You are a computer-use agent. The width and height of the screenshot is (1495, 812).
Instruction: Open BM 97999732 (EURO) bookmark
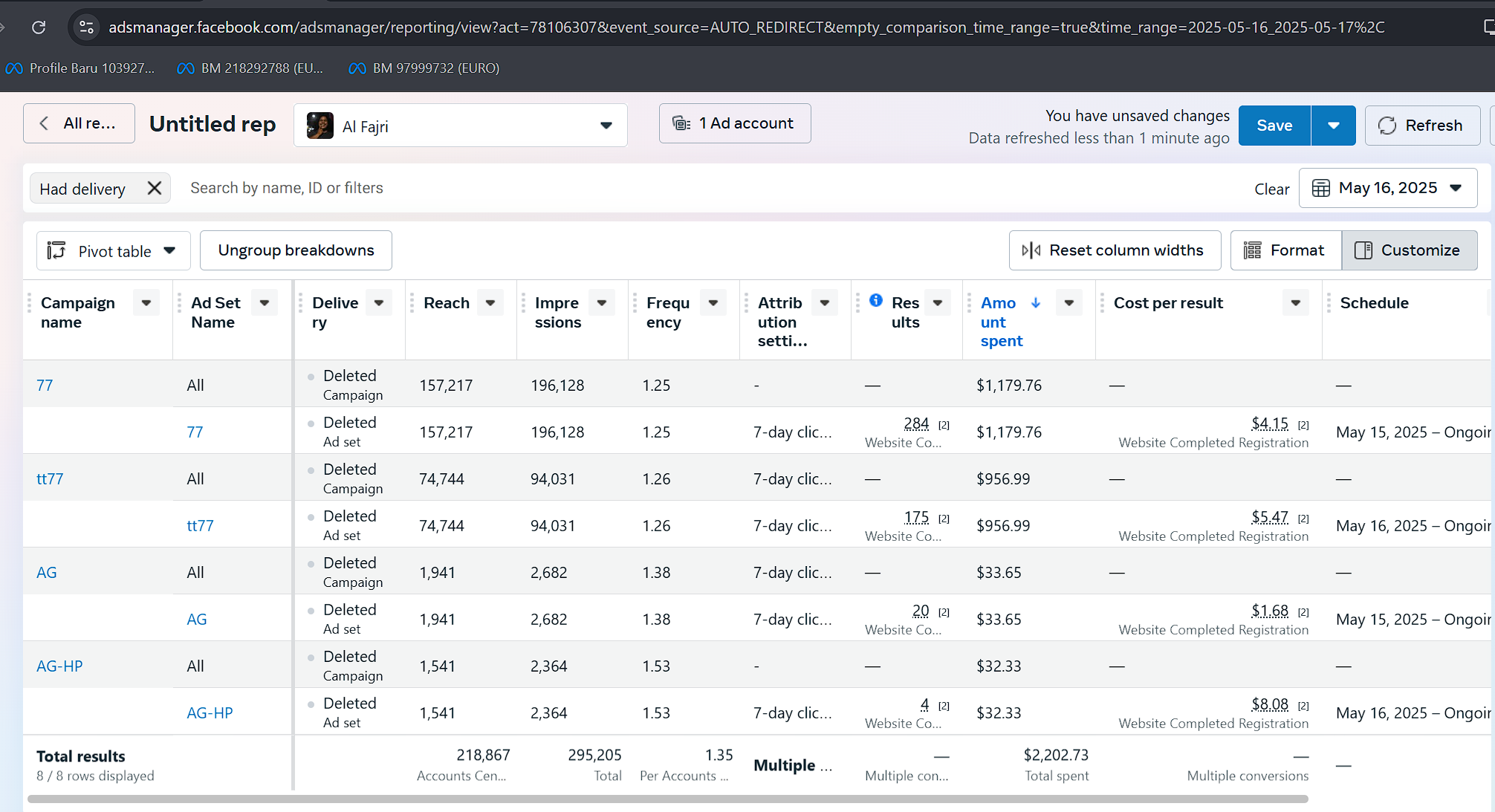(x=424, y=68)
